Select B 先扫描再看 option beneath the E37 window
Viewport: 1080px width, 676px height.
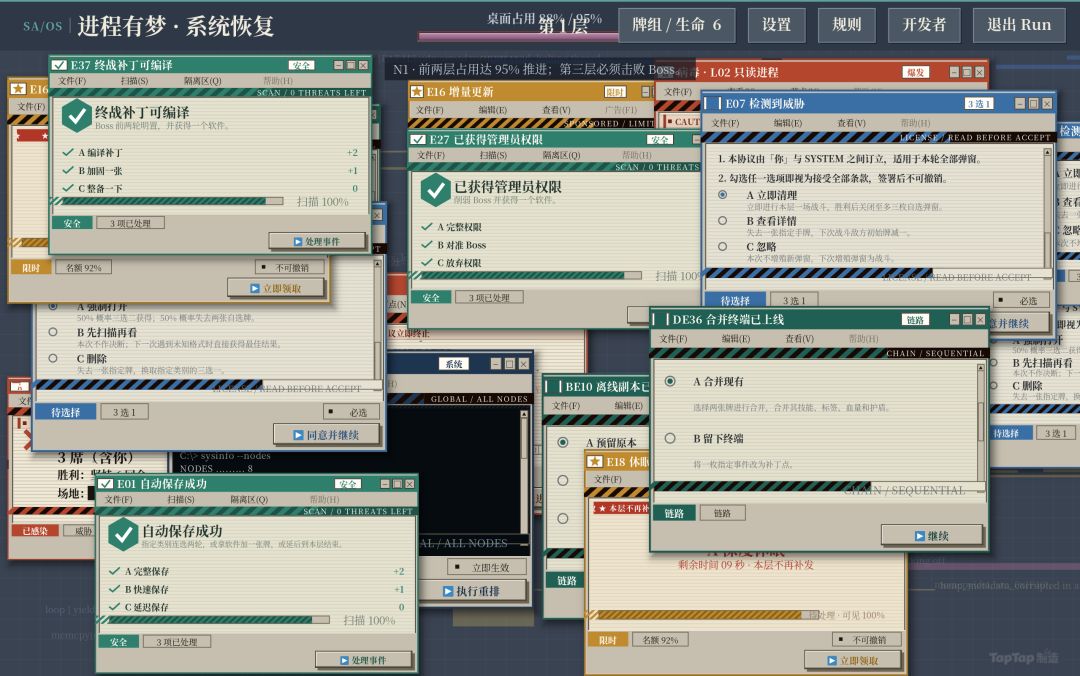(x=53, y=332)
